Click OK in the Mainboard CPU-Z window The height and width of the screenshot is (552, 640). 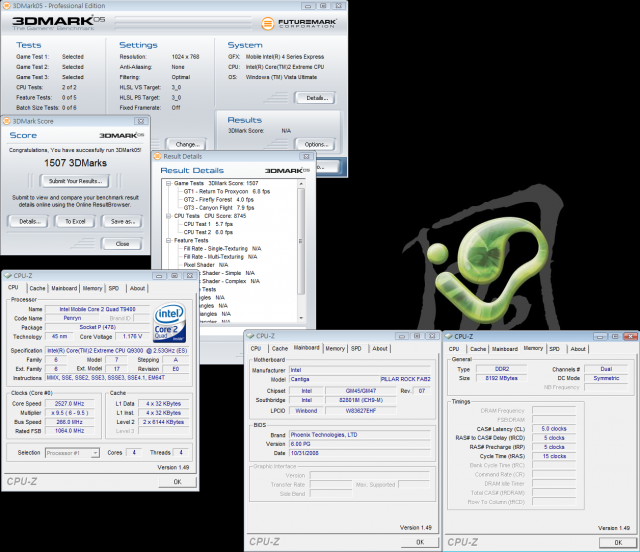(x=420, y=542)
